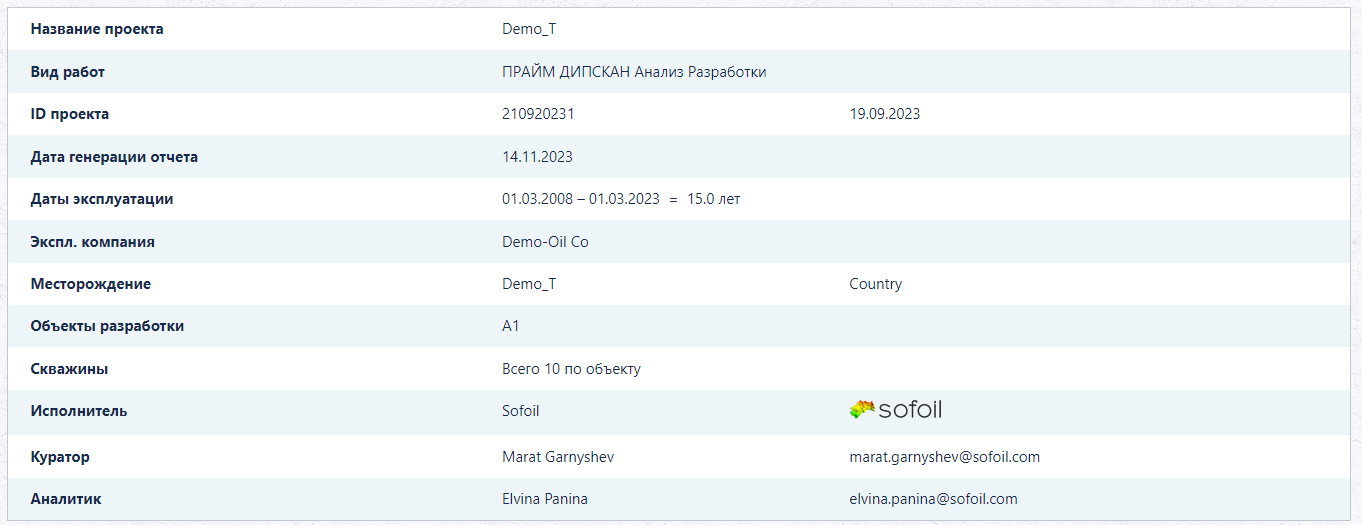Select "Всего 10 по объекту" text
This screenshot has height=525, width=1362.
click(x=571, y=369)
